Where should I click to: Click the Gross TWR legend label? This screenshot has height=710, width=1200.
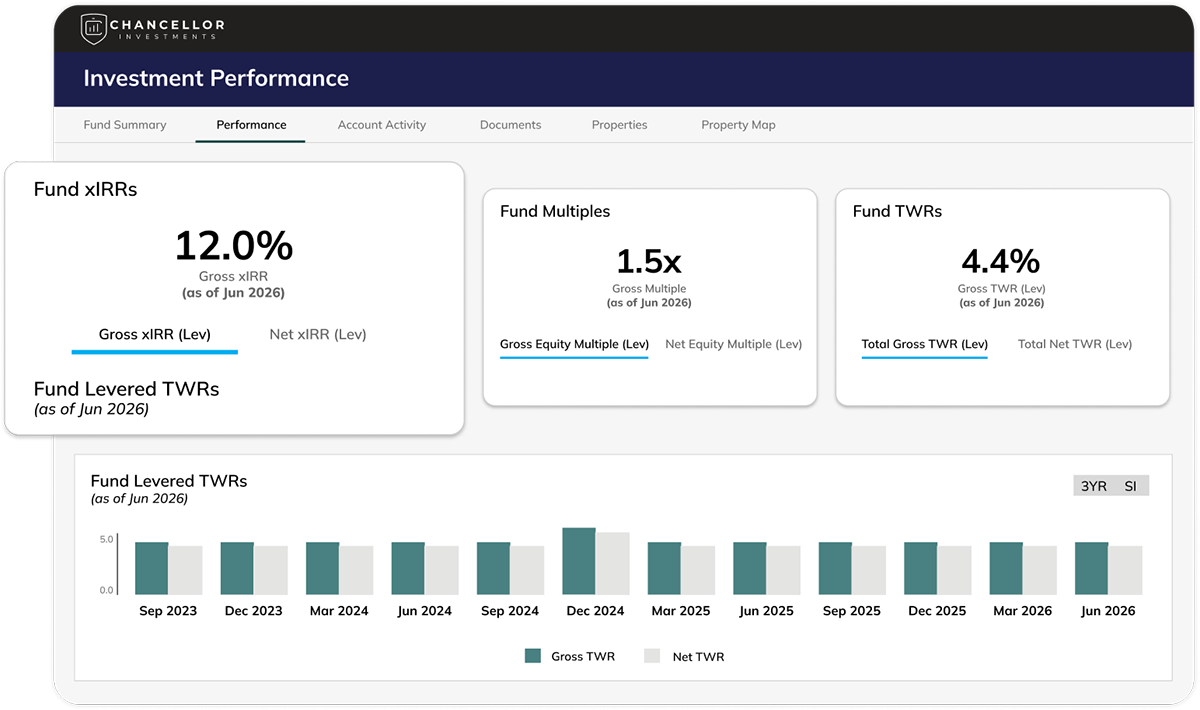[x=583, y=657]
